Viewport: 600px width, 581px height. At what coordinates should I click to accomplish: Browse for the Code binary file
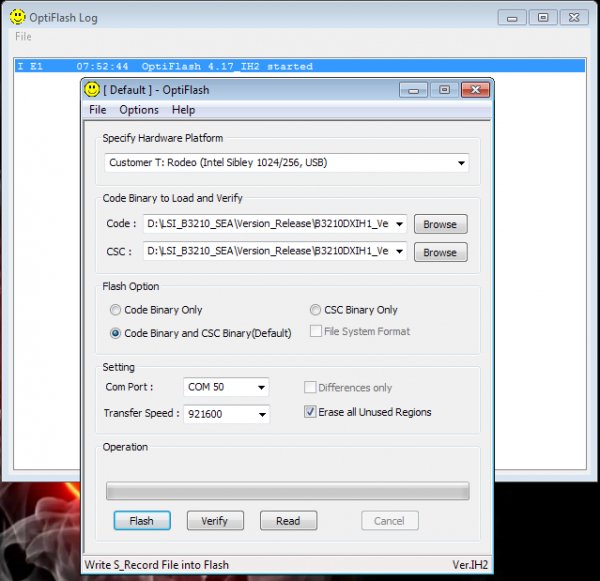tap(440, 224)
